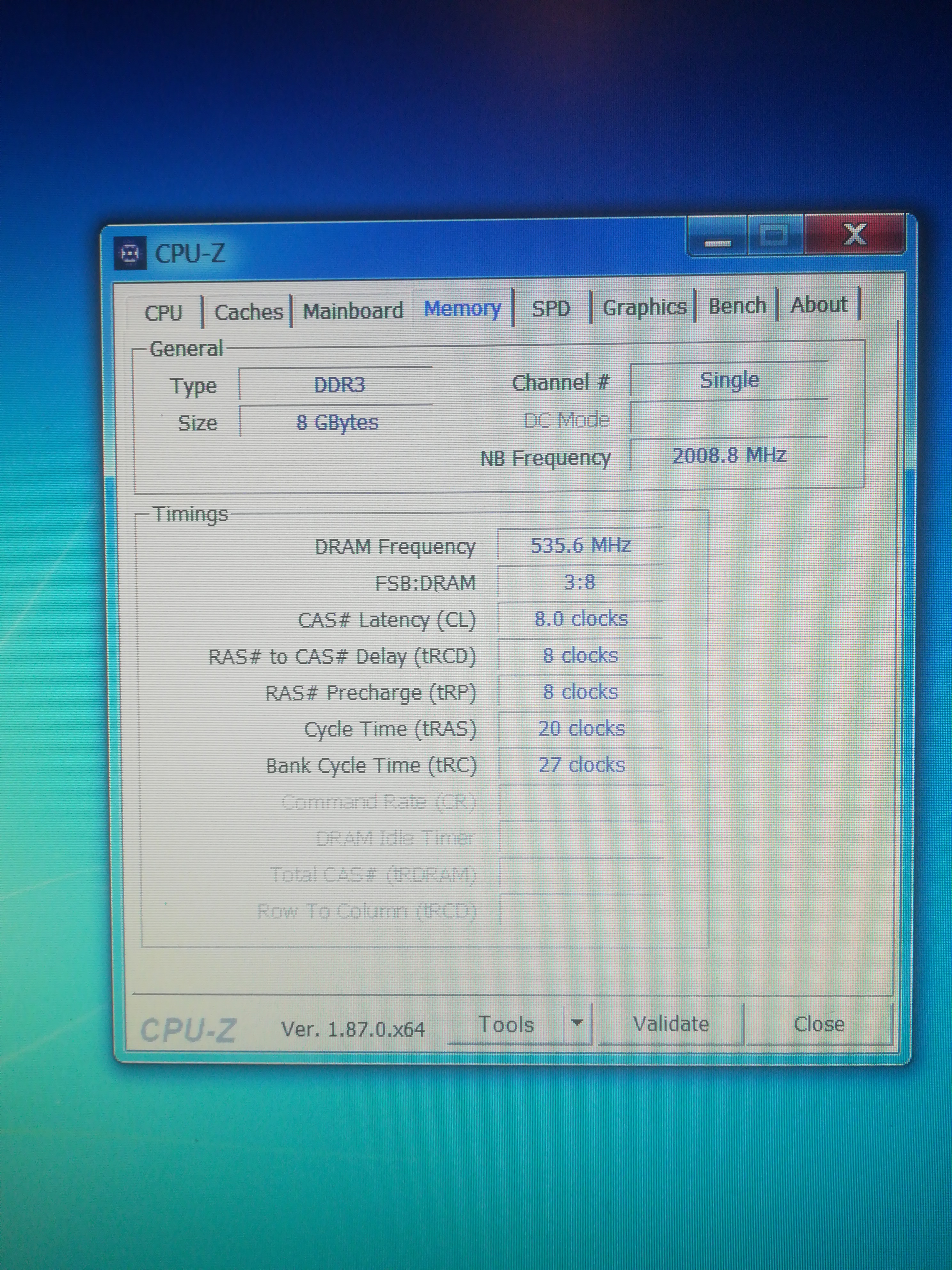This screenshot has width=952, height=1270.
Task: Switch to the Mainboard tab
Action: [x=353, y=310]
